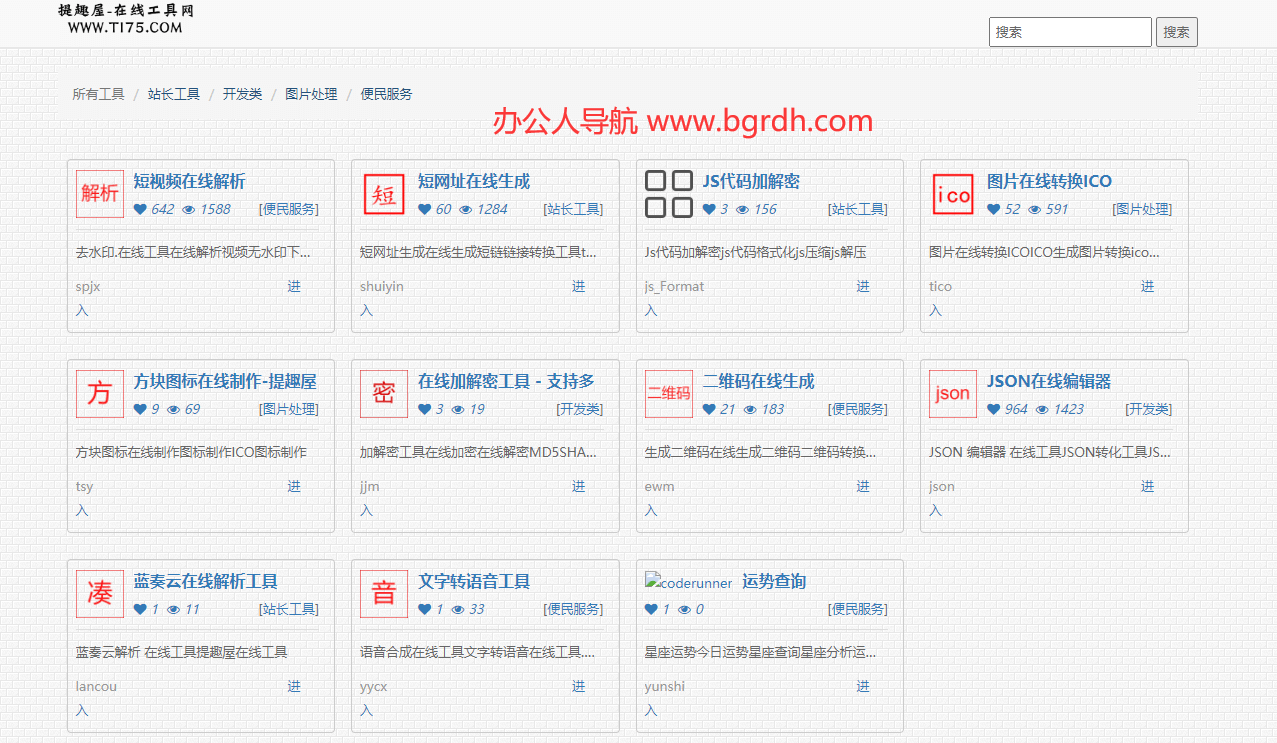This screenshot has width=1277, height=743.
Task: Click the red 二维码 QR code icon
Action: (x=669, y=394)
